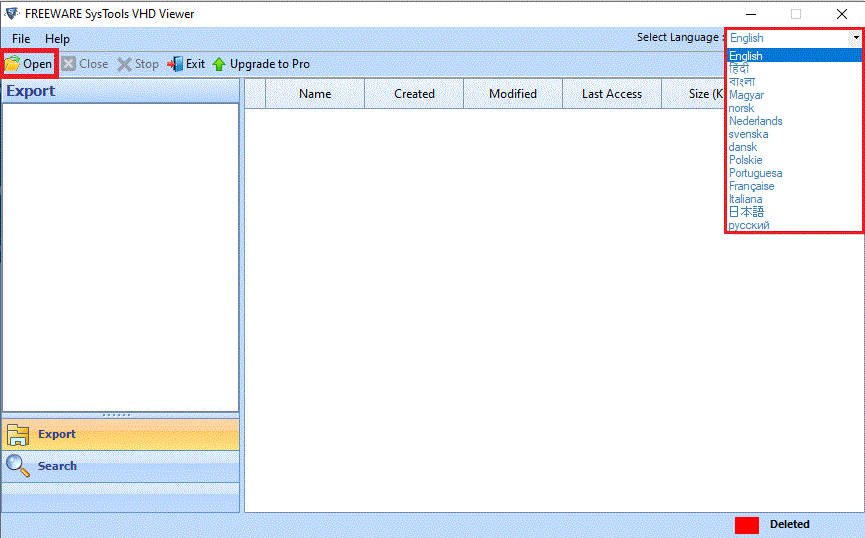This screenshot has width=865, height=538.
Task: Select Italiana language option
Action: click(x=746, y=199)
